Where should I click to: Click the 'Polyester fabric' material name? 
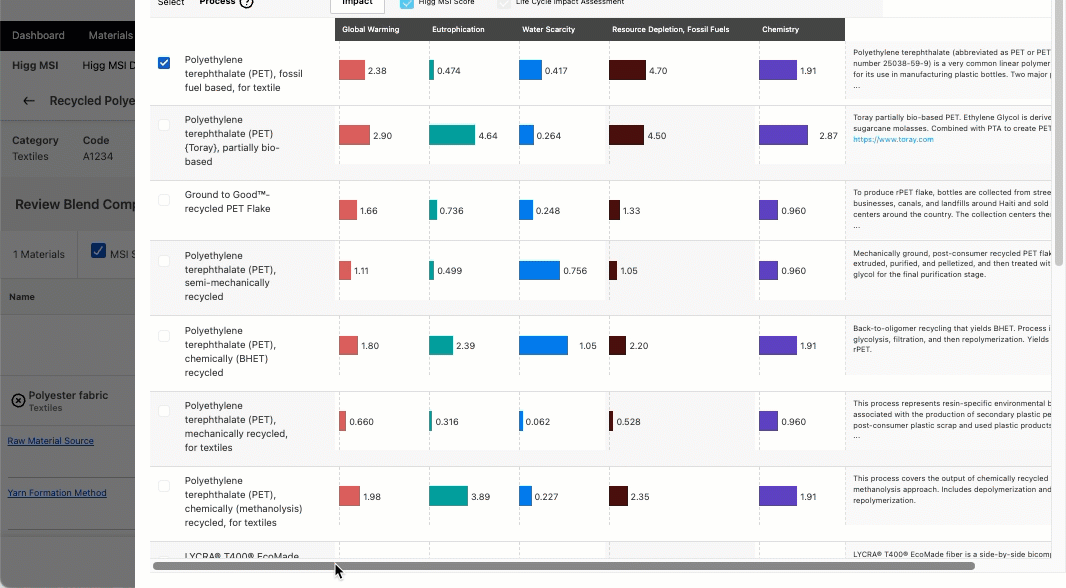68,395
